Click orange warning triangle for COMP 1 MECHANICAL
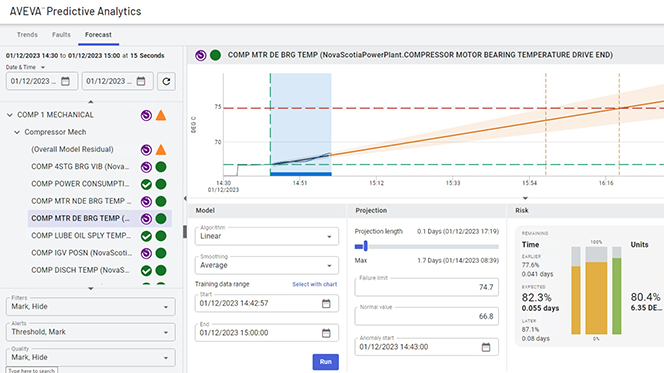664x373 pixels. pos(161,115)
